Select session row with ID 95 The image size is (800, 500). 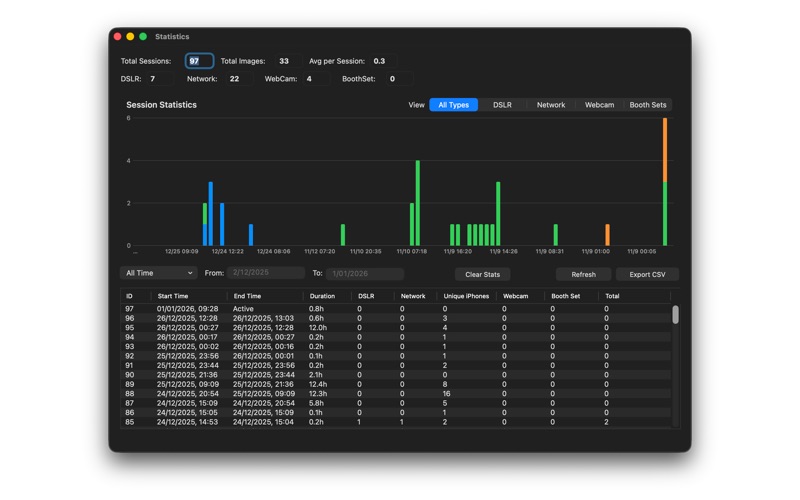pos(396,328)
